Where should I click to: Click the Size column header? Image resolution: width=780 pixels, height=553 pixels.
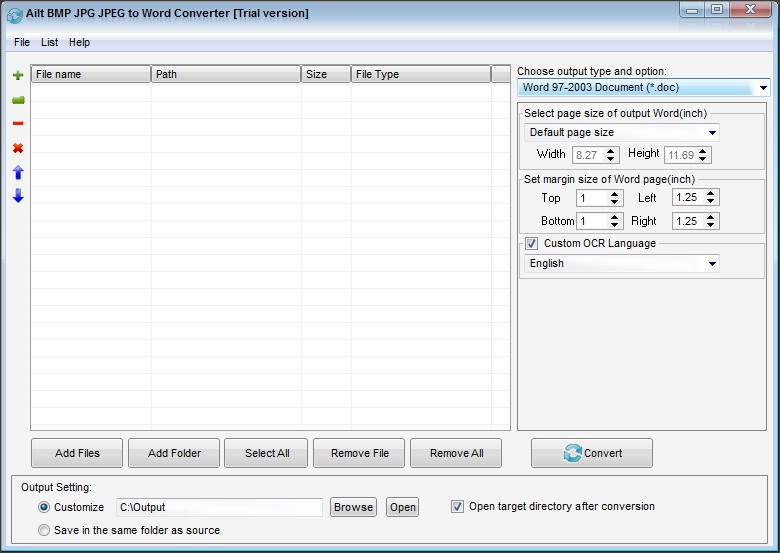click(326, 74)
